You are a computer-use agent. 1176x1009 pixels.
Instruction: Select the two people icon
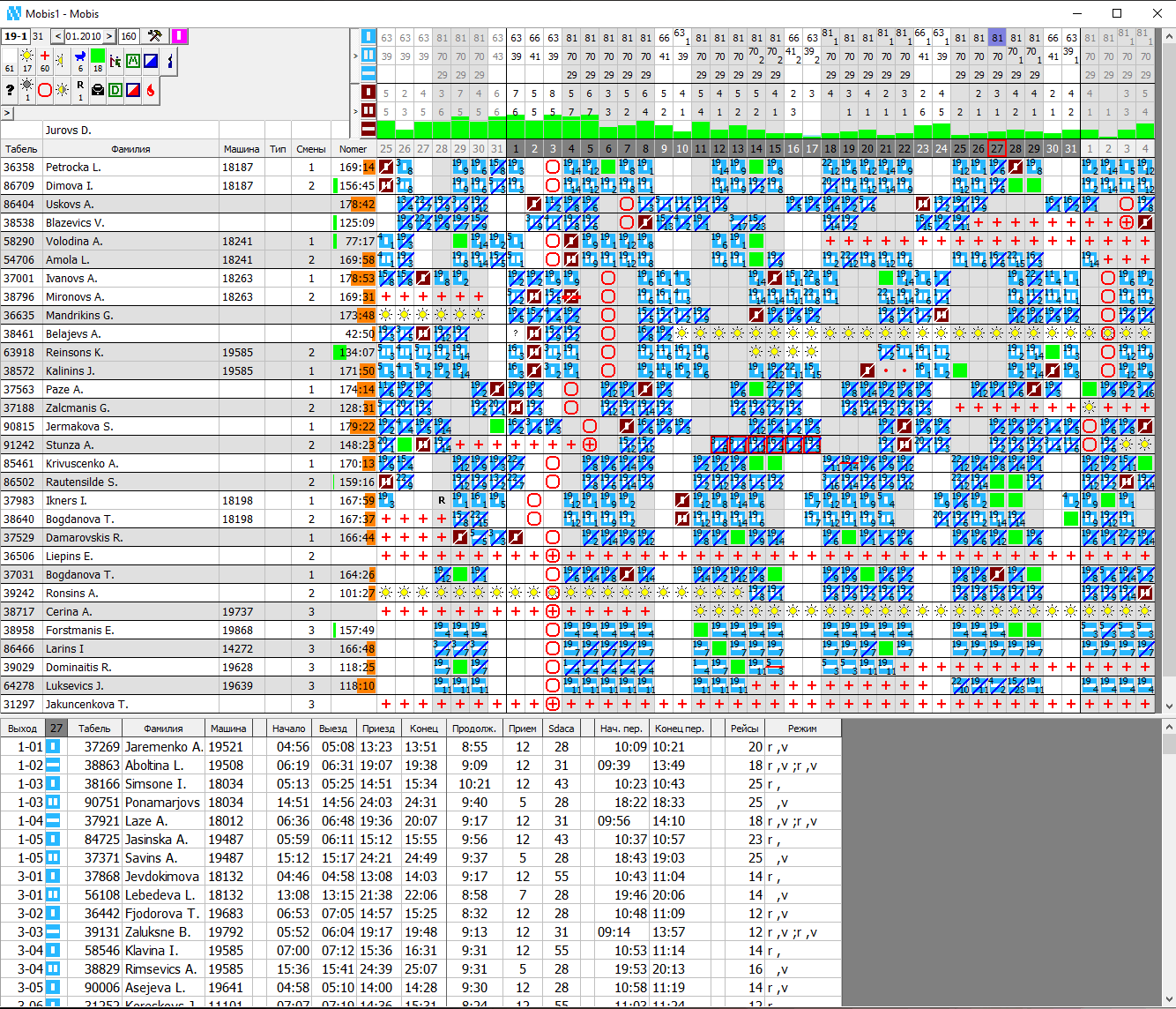tap(115, 61)
